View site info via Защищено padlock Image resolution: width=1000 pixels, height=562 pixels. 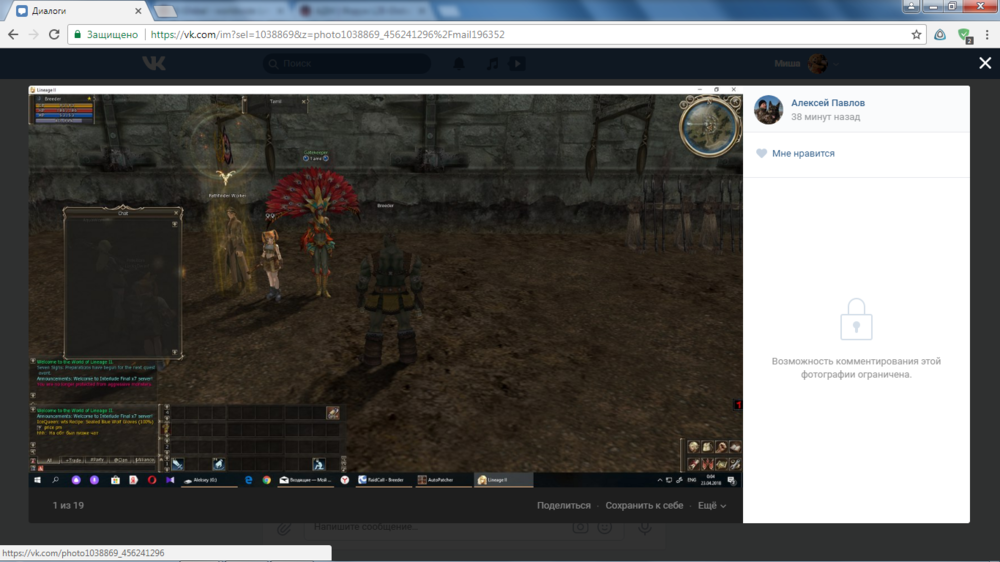click(105, 34)
